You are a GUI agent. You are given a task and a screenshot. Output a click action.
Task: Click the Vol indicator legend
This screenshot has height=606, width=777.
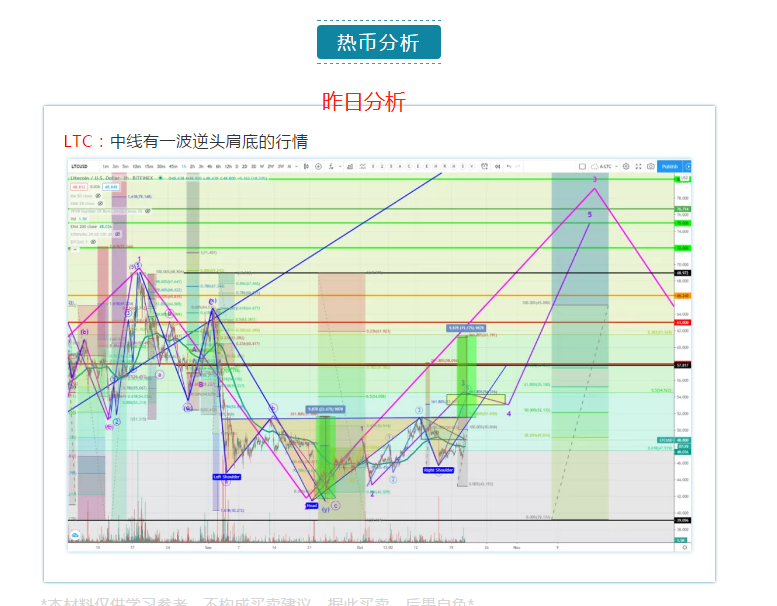point(79,219)
